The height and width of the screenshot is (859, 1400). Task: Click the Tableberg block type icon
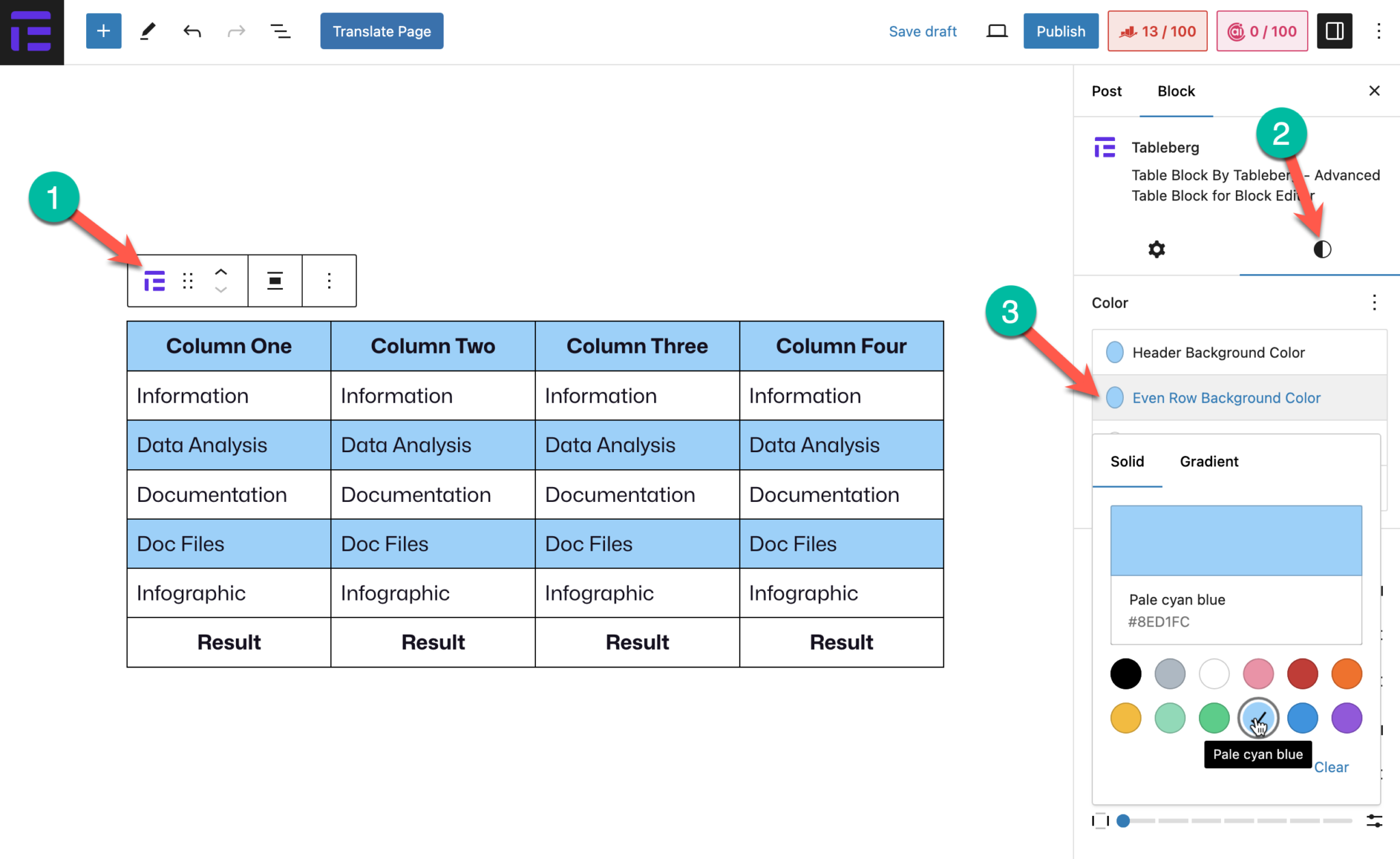[154, 281]
